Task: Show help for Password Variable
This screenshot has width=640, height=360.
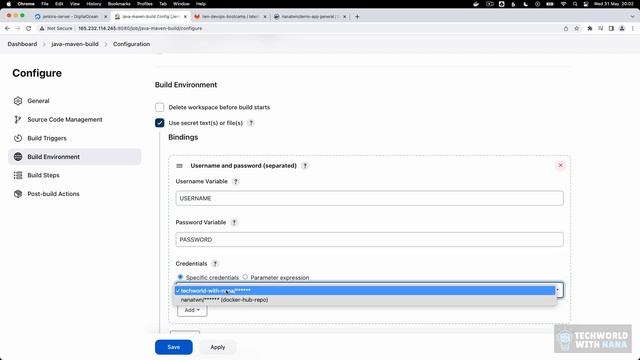Action: (234, 222)
